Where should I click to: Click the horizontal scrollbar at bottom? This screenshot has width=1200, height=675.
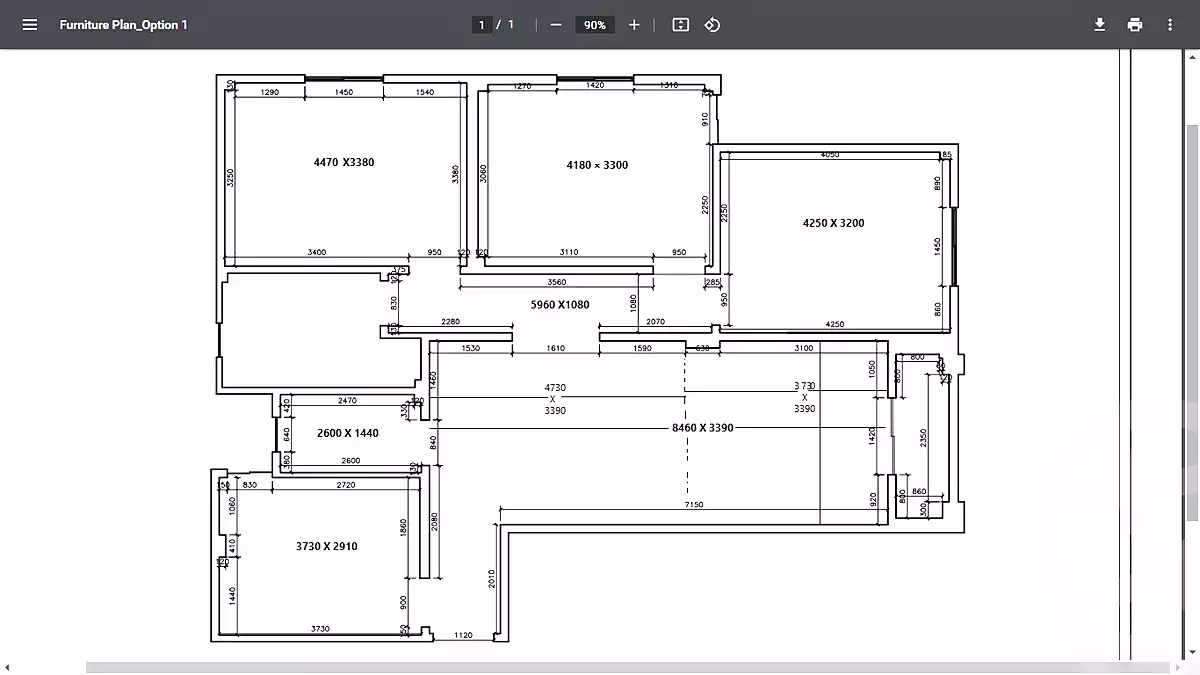(x=600, y=667)
